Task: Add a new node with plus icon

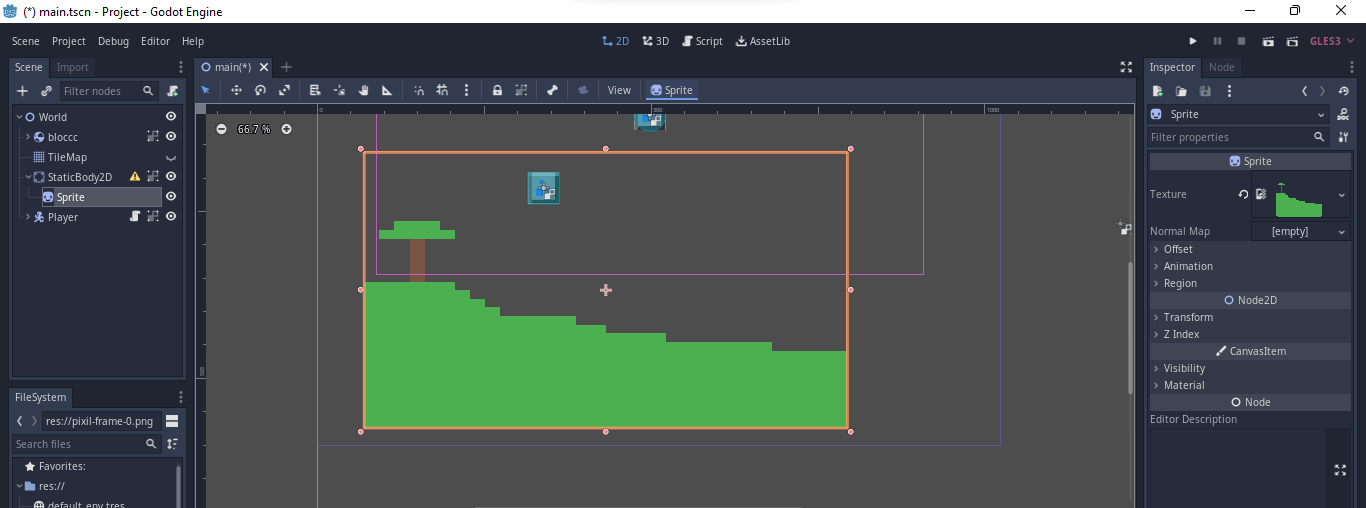Action: 22,91
